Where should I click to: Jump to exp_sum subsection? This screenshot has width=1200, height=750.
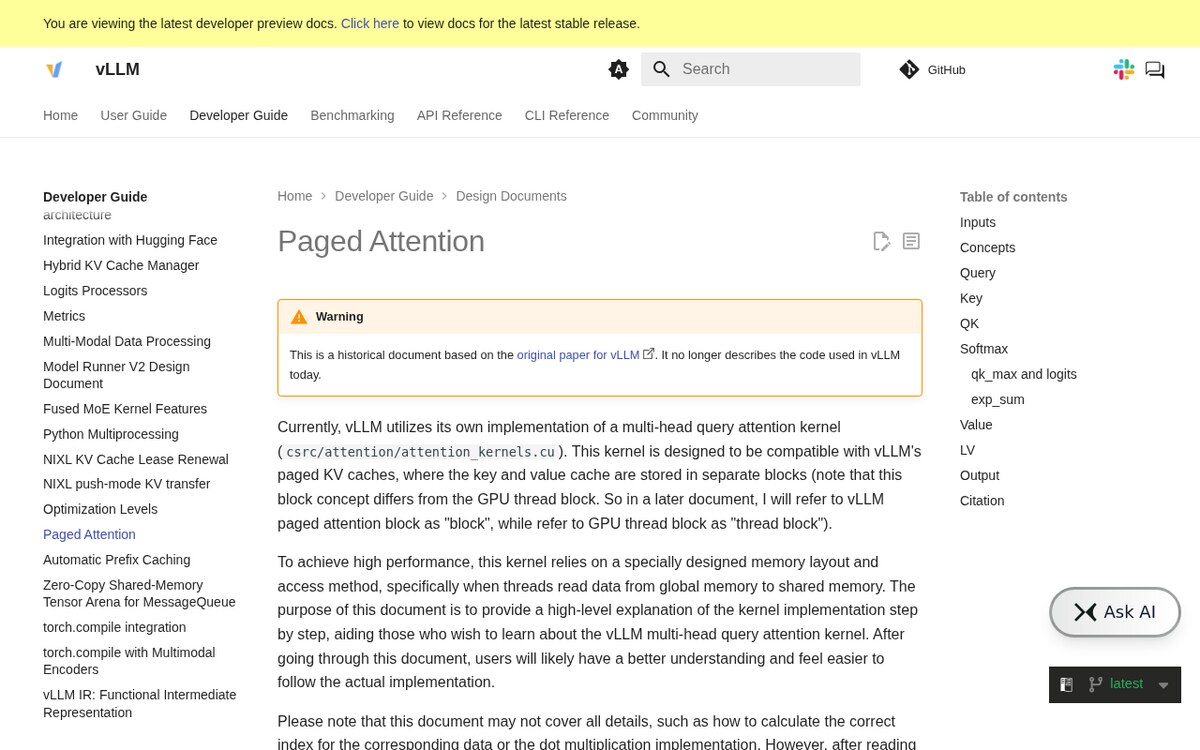pos(998,399)
